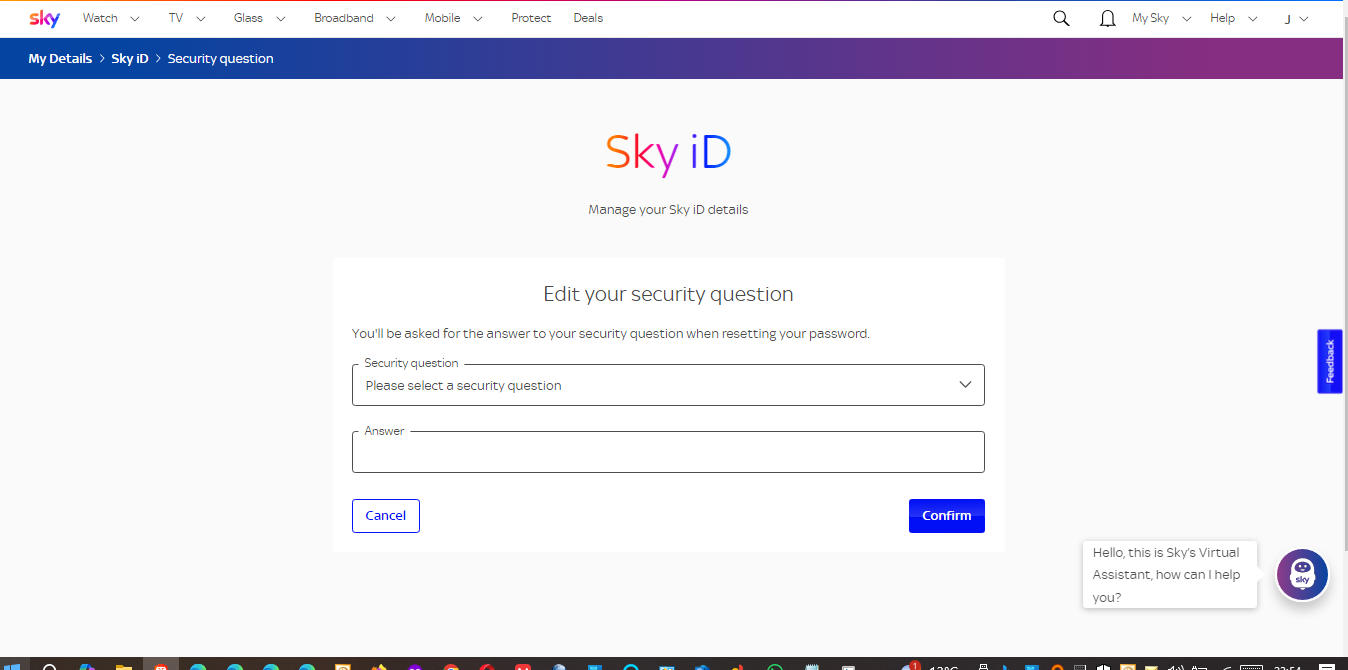
Task: Open the Broadband menu item
Action: point(344,18)
